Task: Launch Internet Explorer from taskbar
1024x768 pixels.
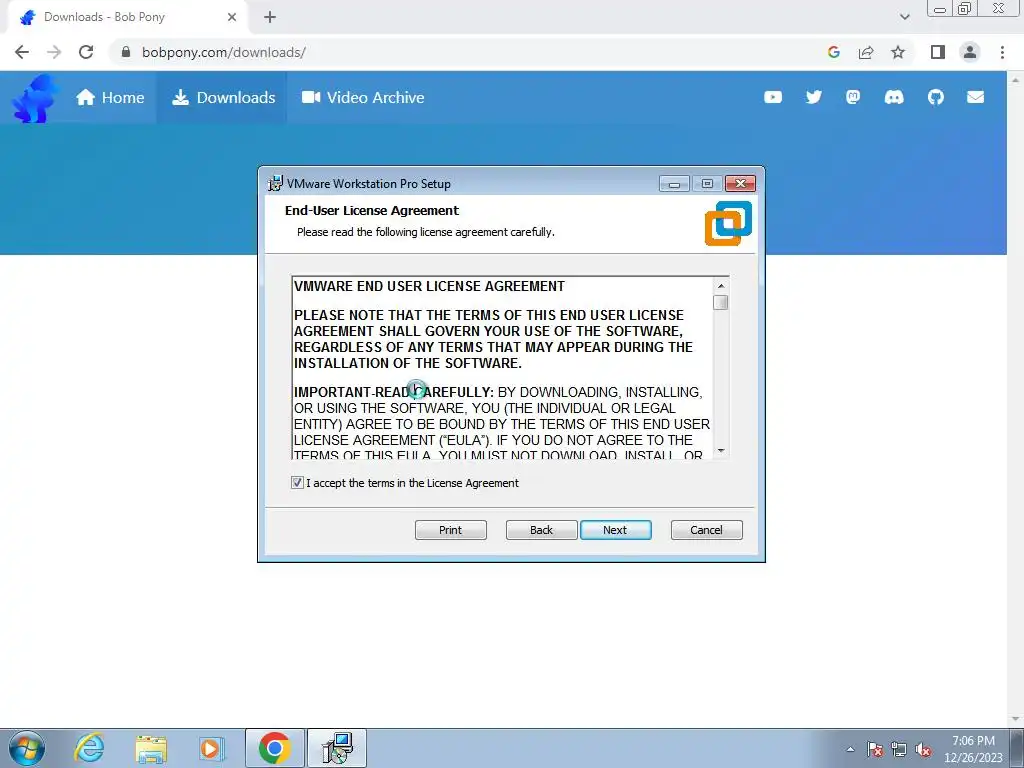Action: (x=88, y=748)
